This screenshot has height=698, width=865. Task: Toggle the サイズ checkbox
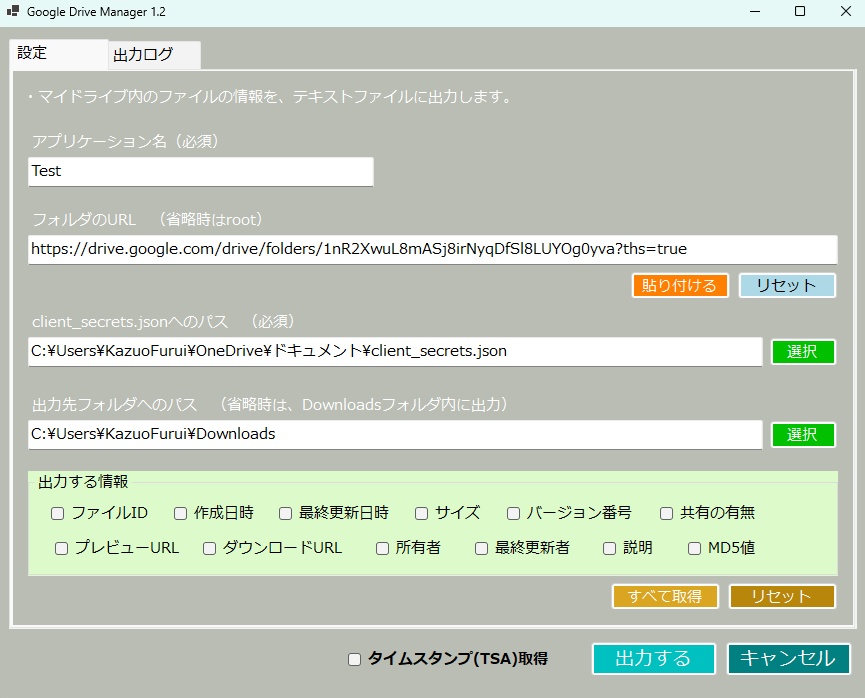(421, 514)
